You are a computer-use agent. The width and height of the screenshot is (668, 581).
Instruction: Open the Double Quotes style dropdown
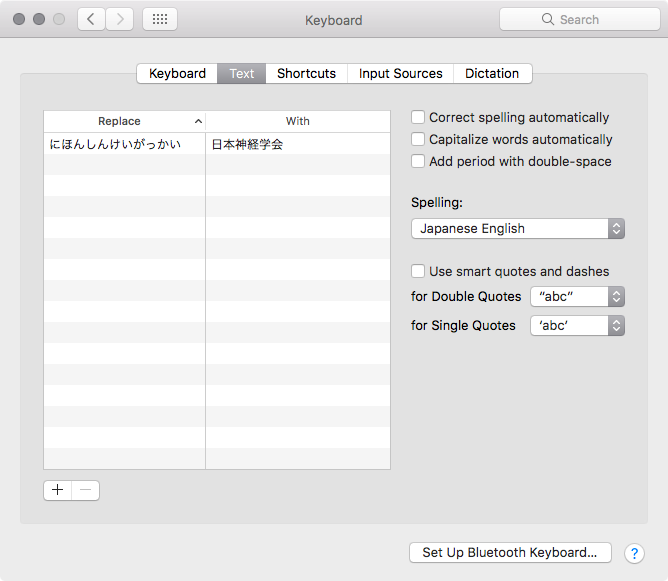pos(577,296)
